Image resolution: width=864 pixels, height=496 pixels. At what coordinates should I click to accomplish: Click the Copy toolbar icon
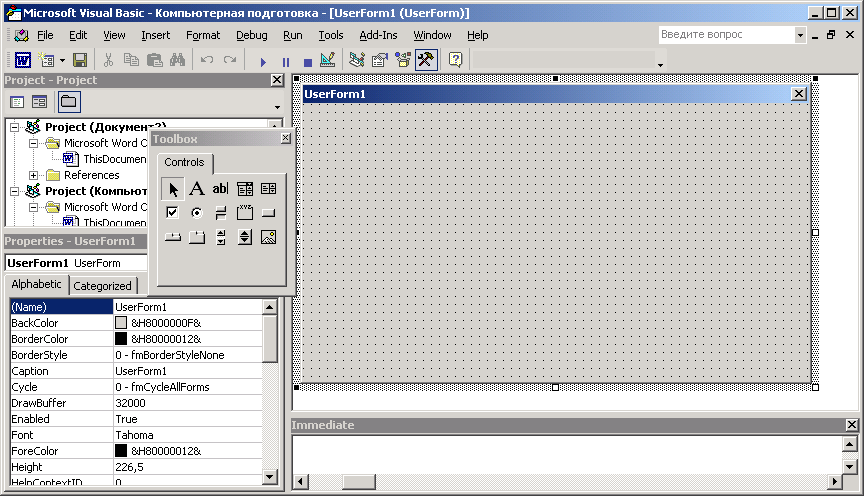(131, 60)
